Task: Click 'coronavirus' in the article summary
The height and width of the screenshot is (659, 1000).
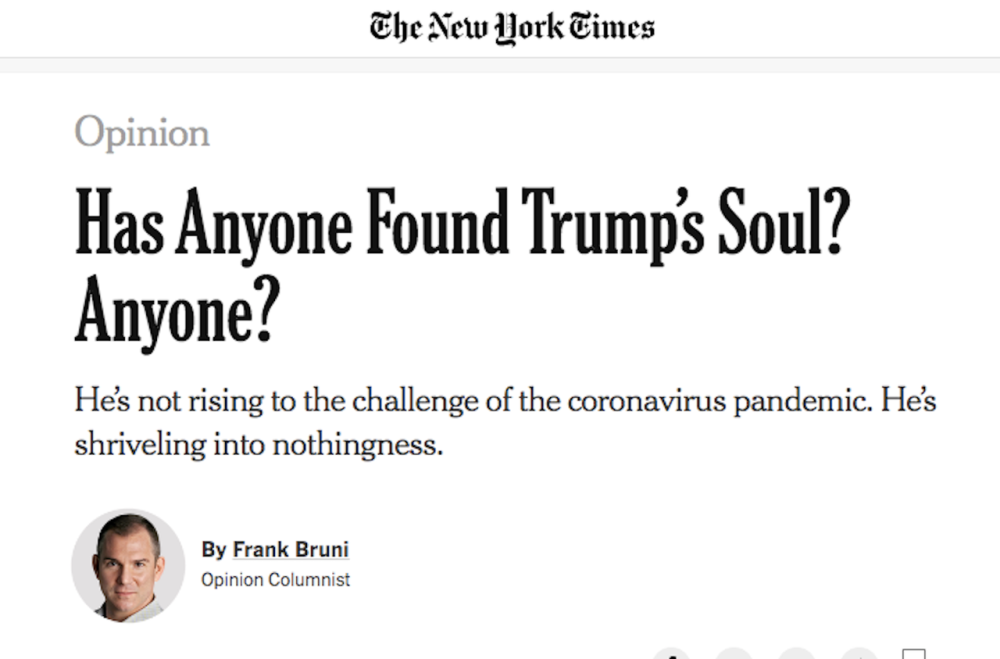Action: click(646, 401)
